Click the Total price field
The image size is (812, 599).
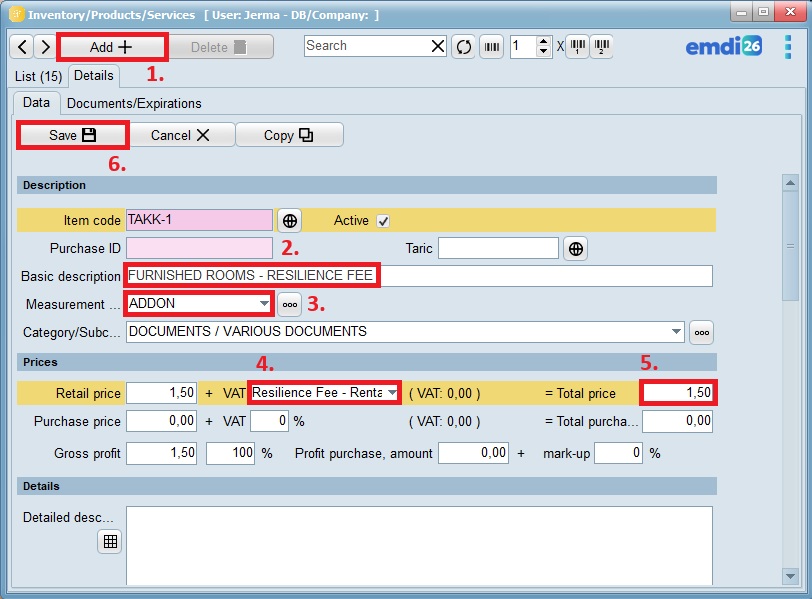click(678, 392)
